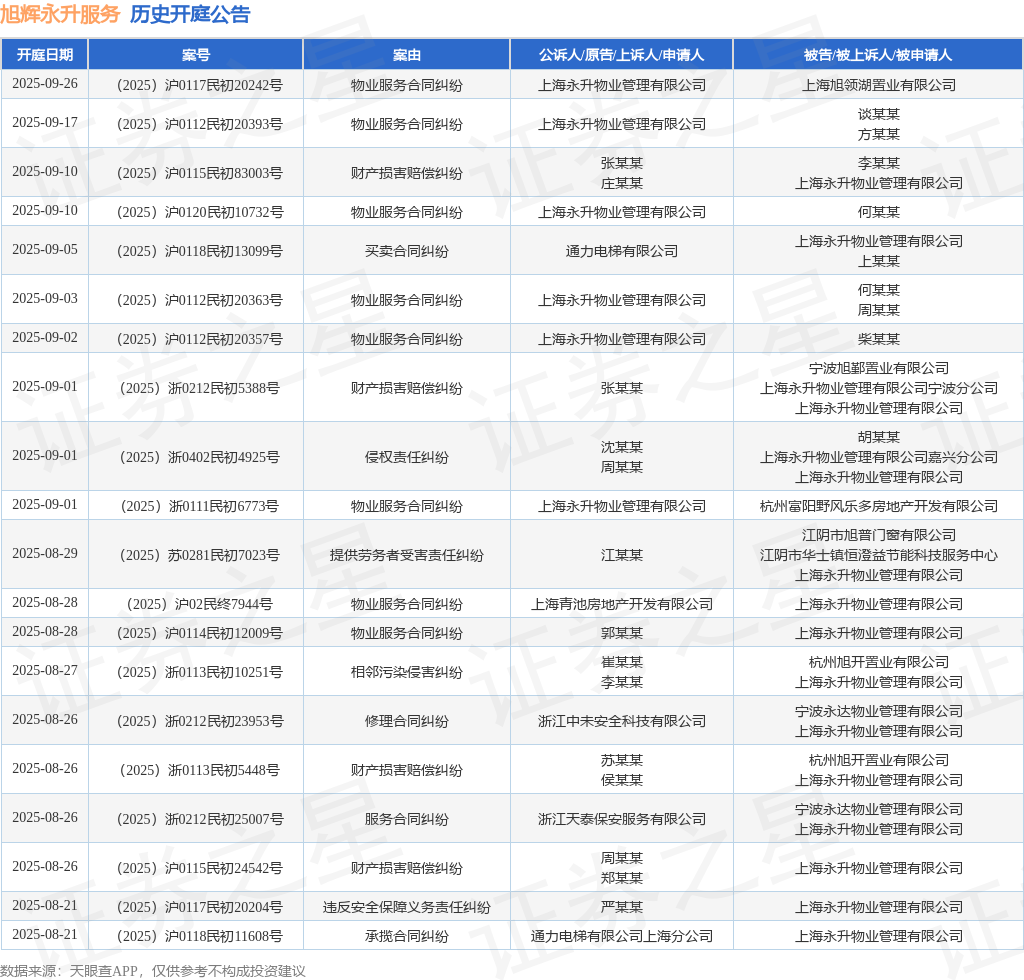Click the 开庭日期 column header

pos(44,55)
